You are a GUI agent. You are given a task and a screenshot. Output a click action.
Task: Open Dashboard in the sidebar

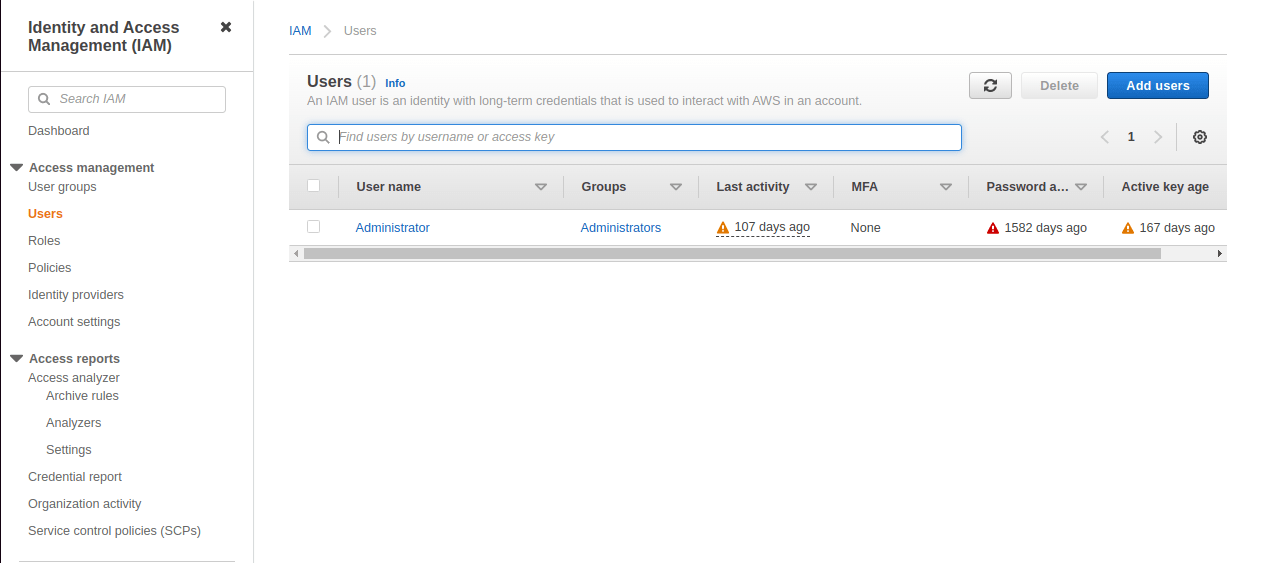pyautogui.click(x=59, y=131)
